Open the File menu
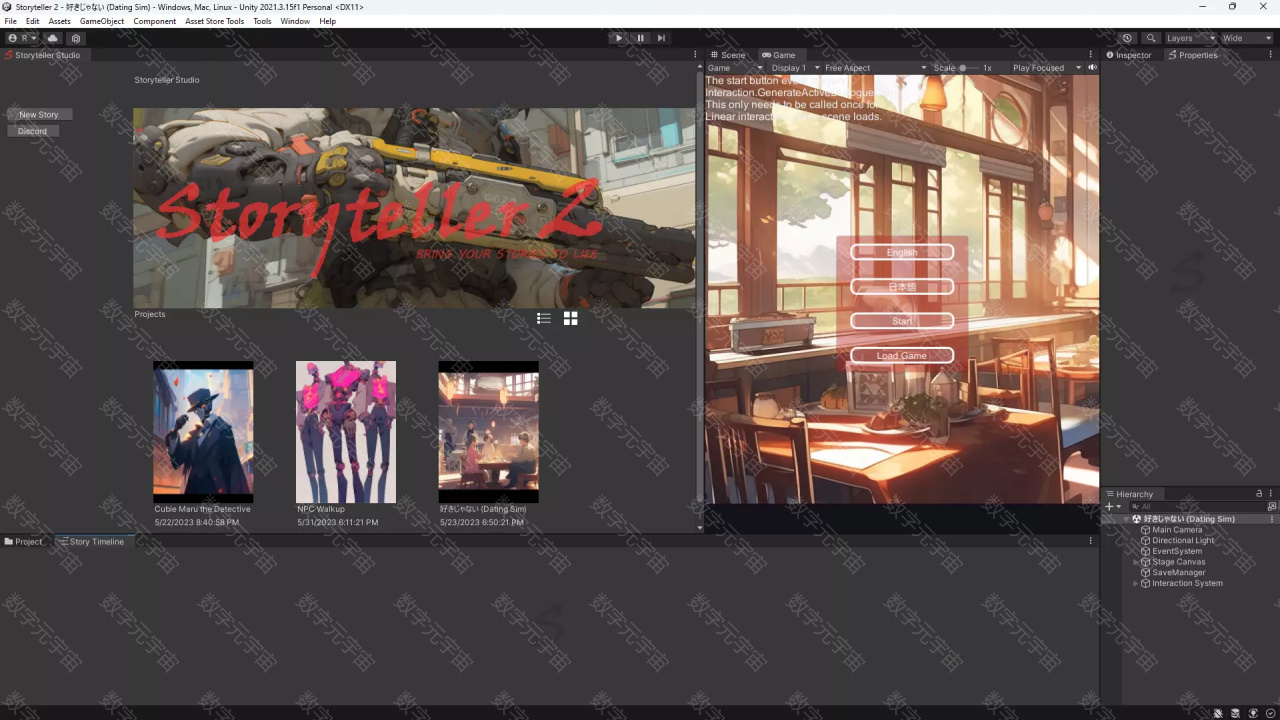This screenshot has height=720, width=1280. tap(11, 21)
